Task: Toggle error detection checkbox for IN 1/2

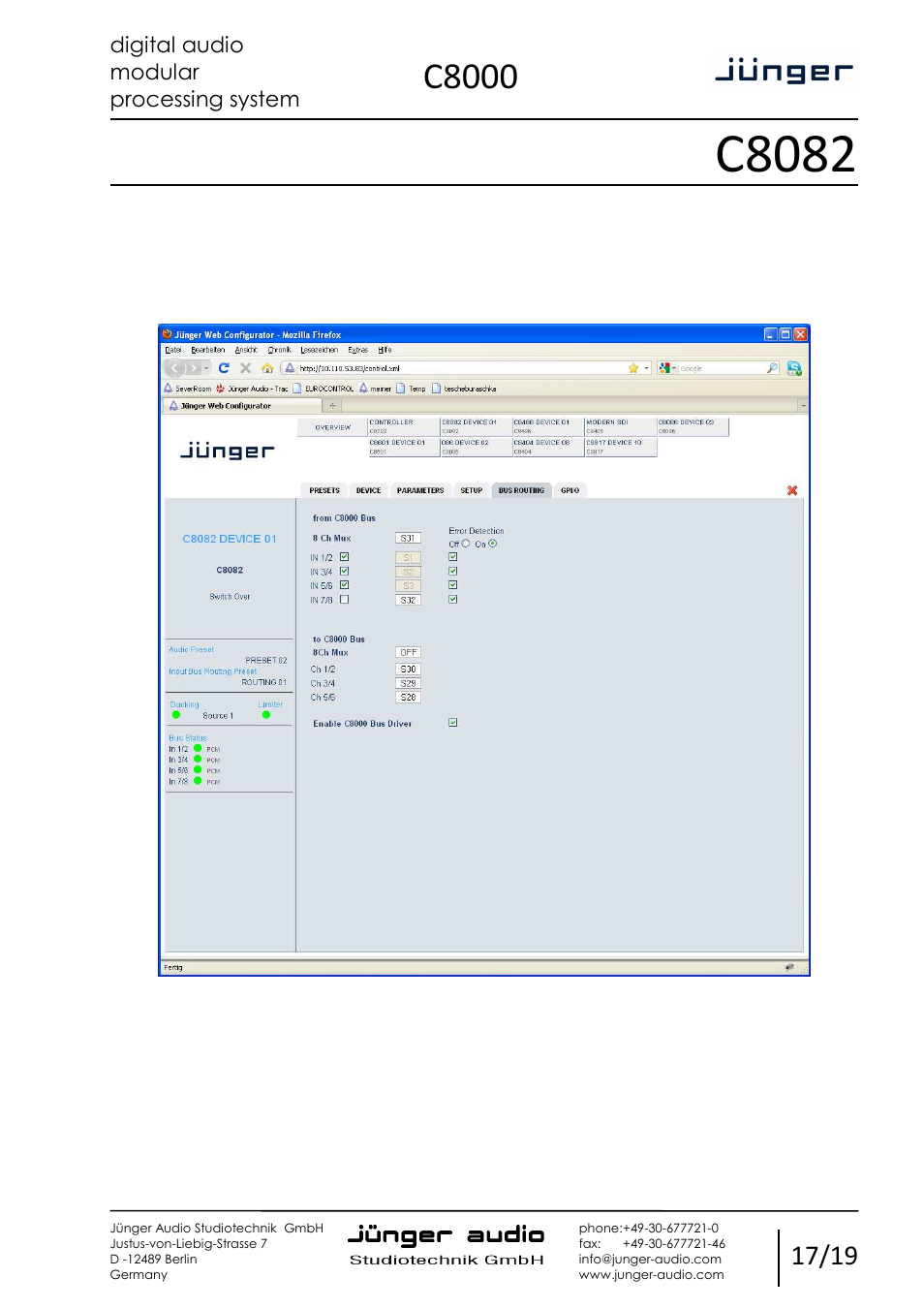Action: [452, 557]
